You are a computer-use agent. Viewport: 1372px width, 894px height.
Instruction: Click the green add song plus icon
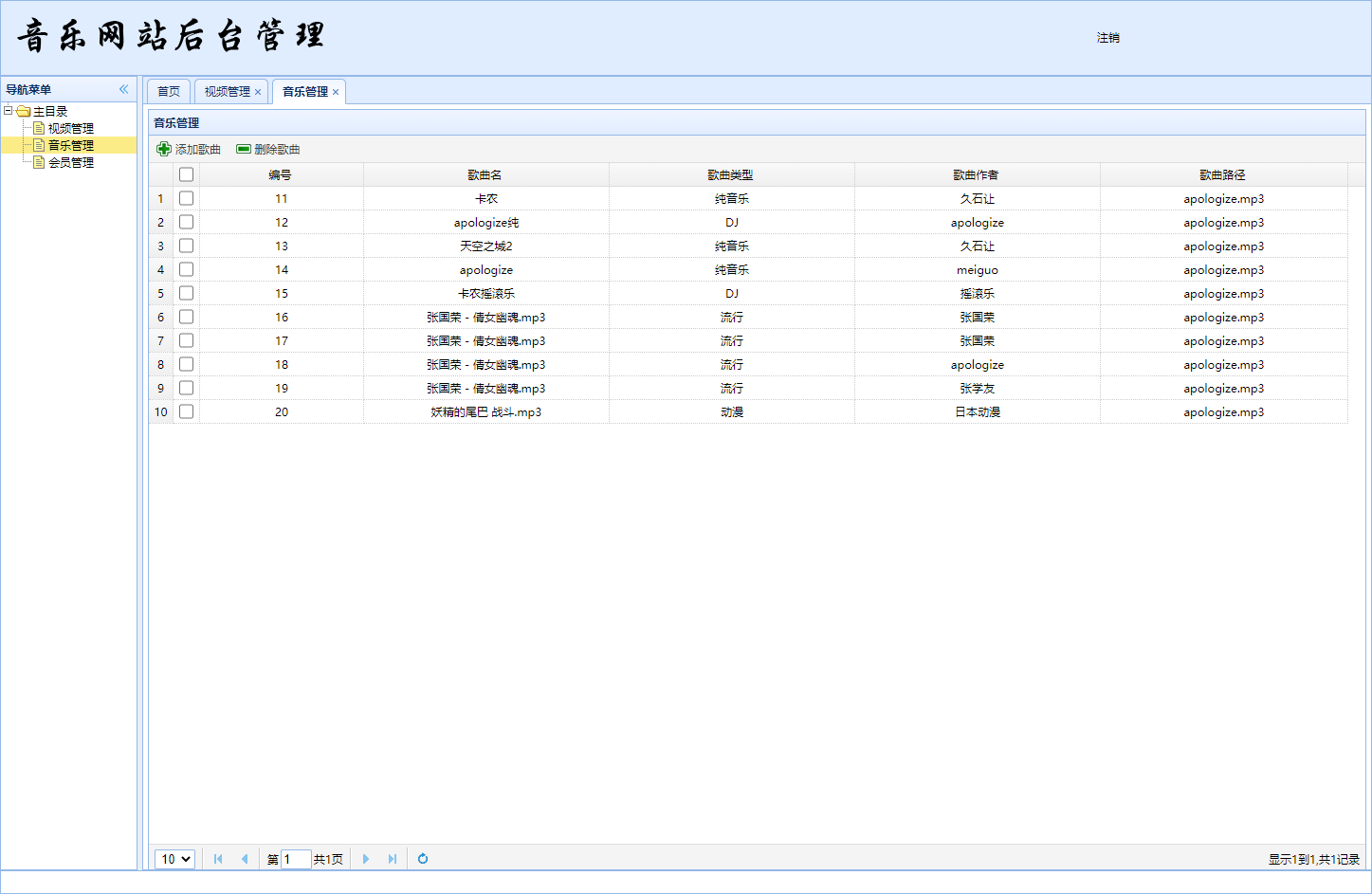click(164, 149)
